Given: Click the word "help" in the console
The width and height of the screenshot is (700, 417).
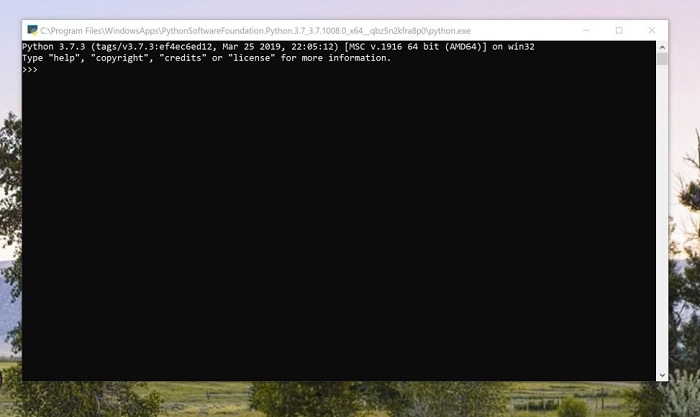Looking at the screenshot, I should tap(64, 58).
